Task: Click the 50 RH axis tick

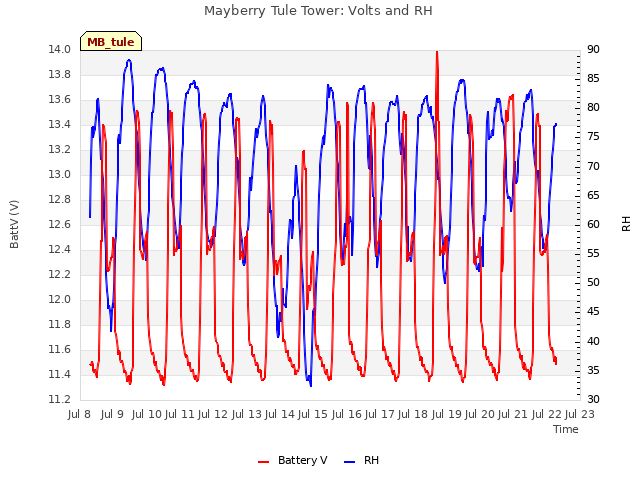Action: click(x=593, y=282)
